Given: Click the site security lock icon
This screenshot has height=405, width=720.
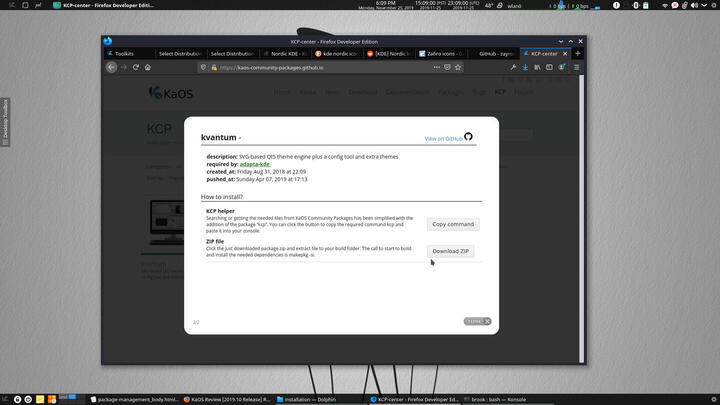Looking at the screenshot, I should click(x=214, y=68).
